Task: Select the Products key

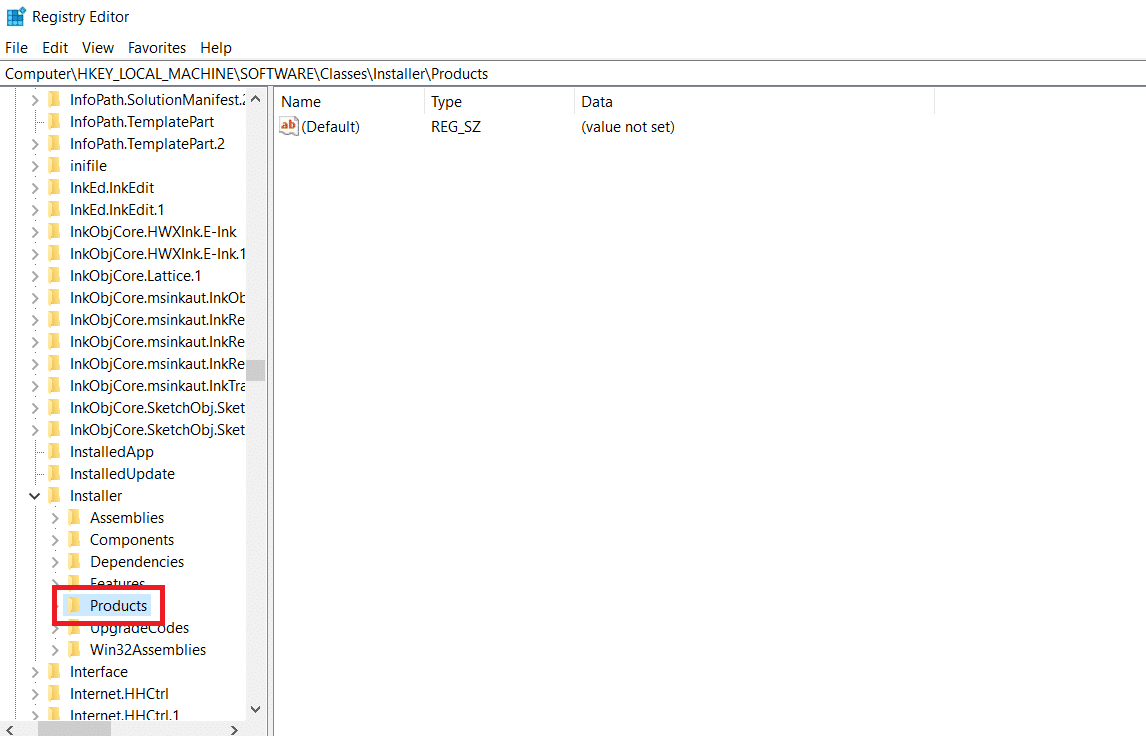Action: [118, 605]
